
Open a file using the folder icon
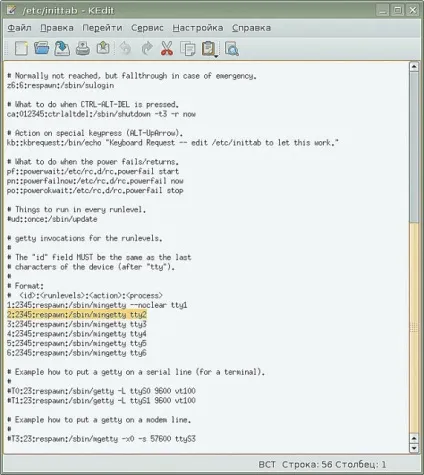point(42,48)
